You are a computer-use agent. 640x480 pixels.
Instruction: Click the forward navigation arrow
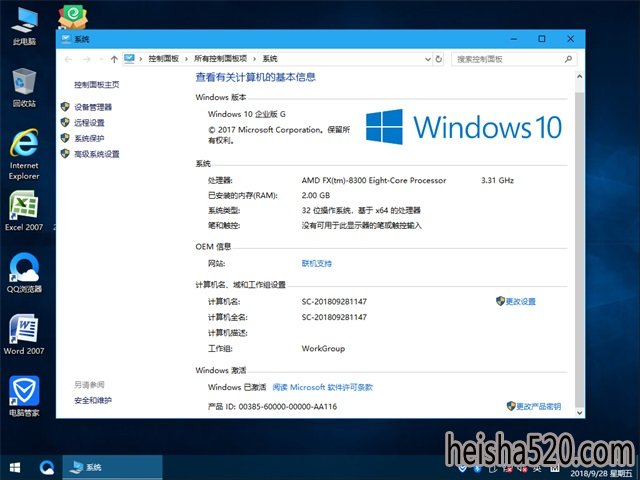86,59
